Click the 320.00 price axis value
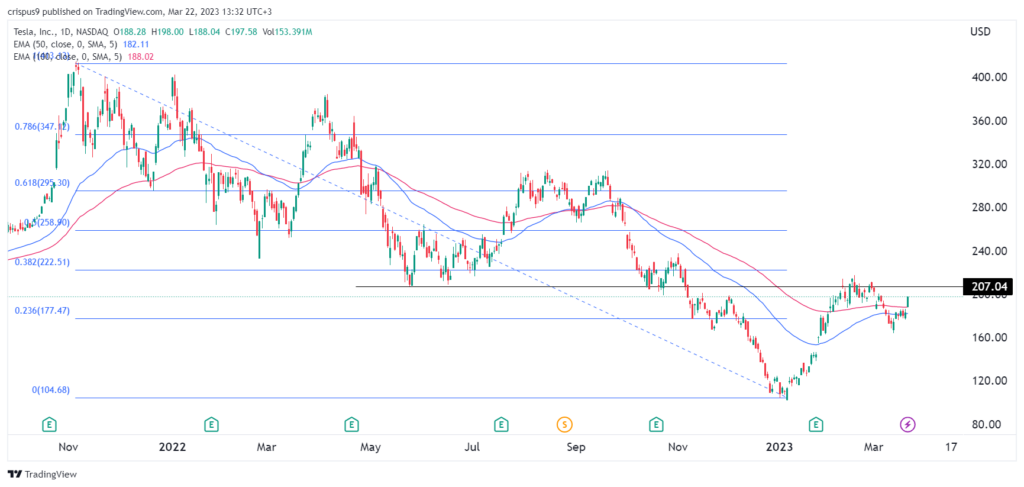 [987, 165]
